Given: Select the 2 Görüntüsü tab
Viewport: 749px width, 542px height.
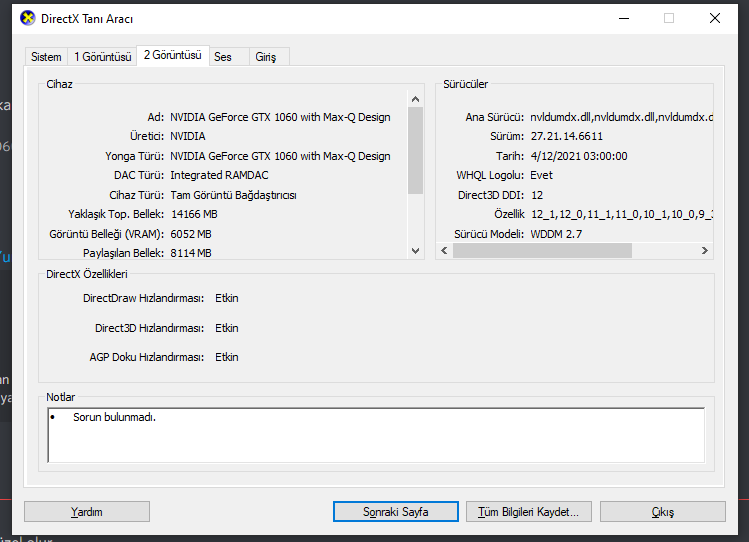Looking at the screenshot, I should tap(173, 55).
